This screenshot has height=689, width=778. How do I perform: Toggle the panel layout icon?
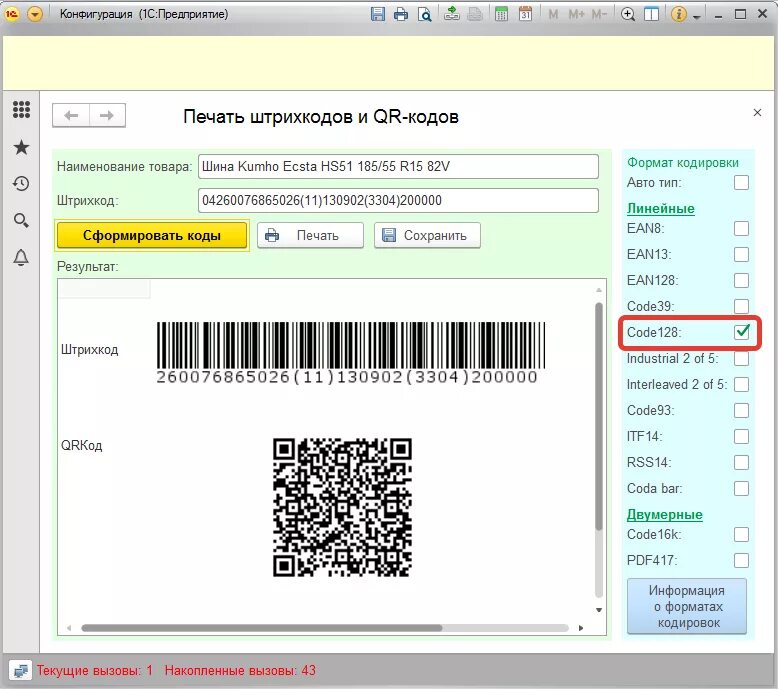(x=651, y=14)
